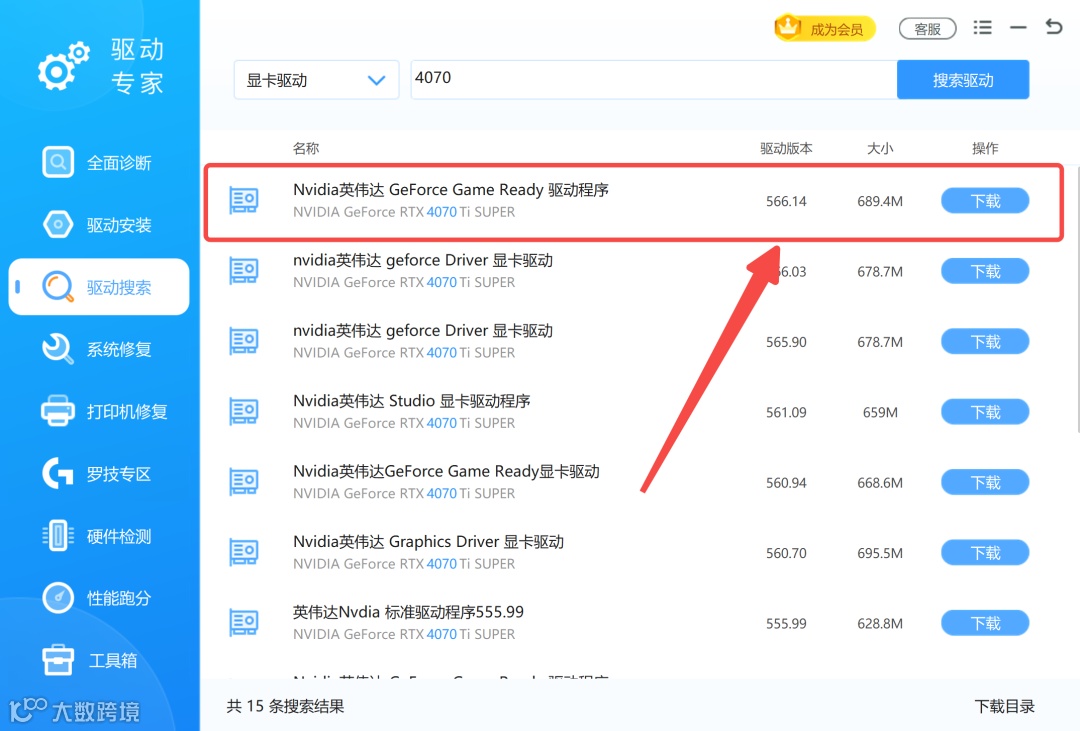Click the card icon of the 560.94 row
Viewport: 1080px width, 731px height.
pyautogui.click(x=244, y=482)
